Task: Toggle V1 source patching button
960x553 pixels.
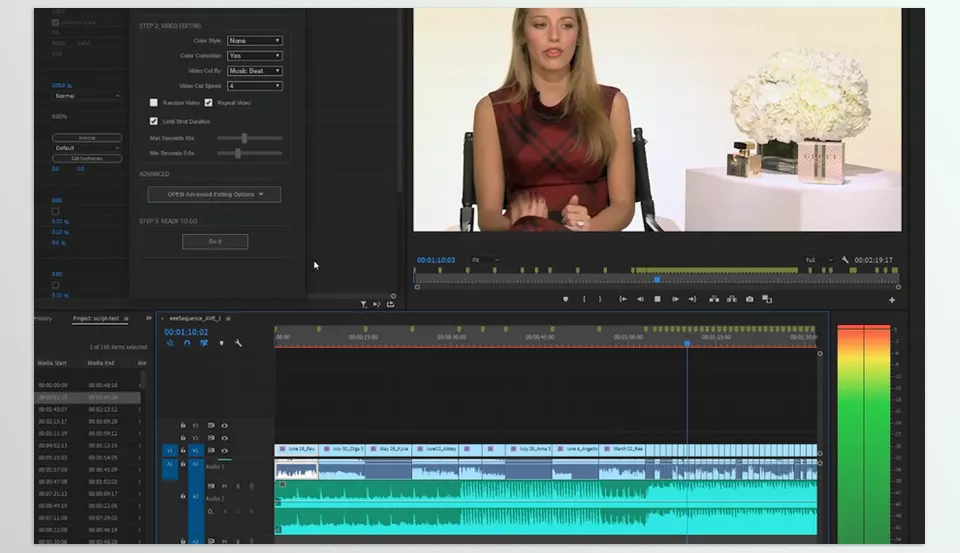Action: (170, 451)
